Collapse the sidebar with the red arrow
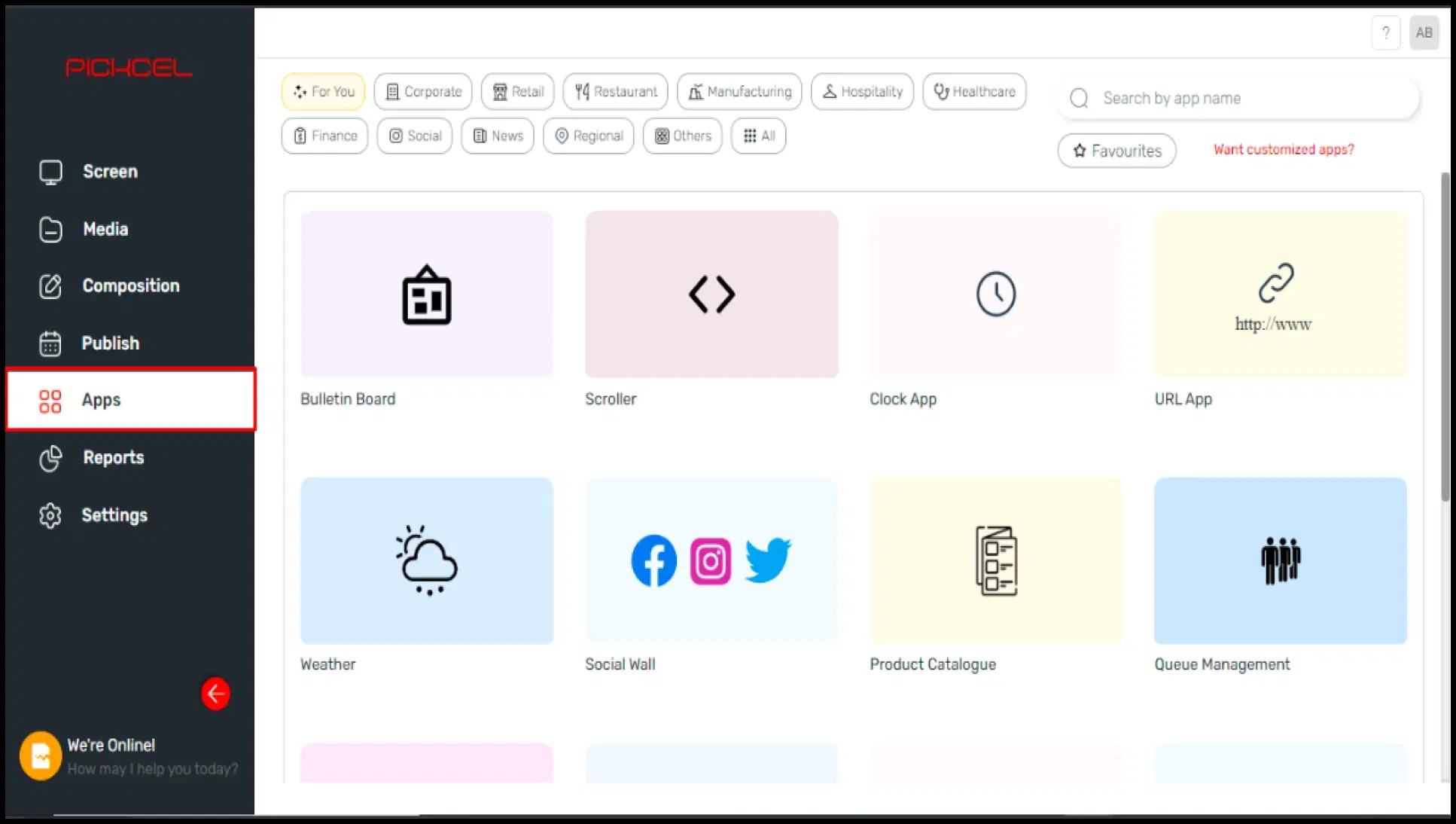 [x=215, y=694]
